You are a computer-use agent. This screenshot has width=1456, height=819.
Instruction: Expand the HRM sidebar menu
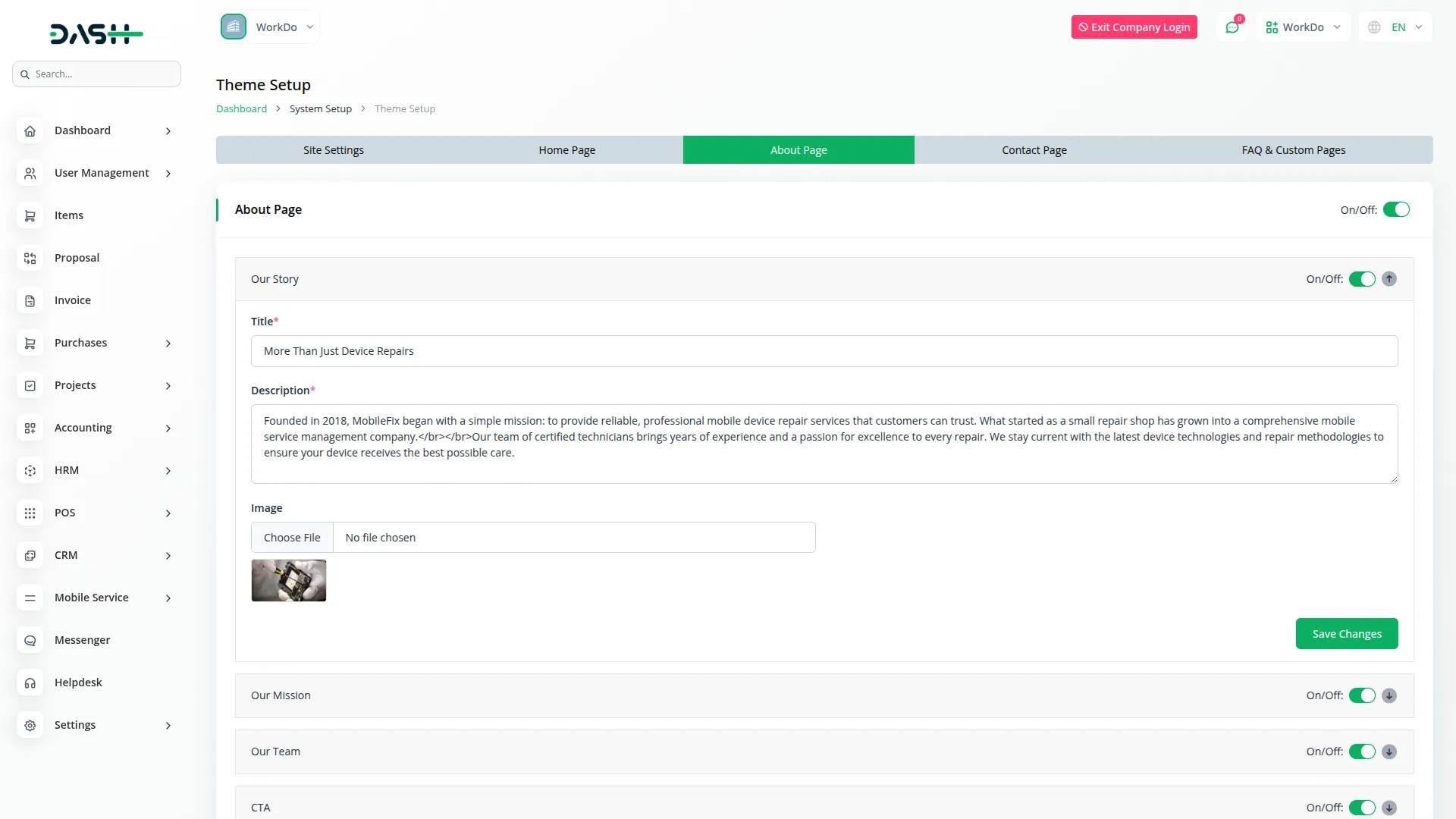[x=97, y=470]
